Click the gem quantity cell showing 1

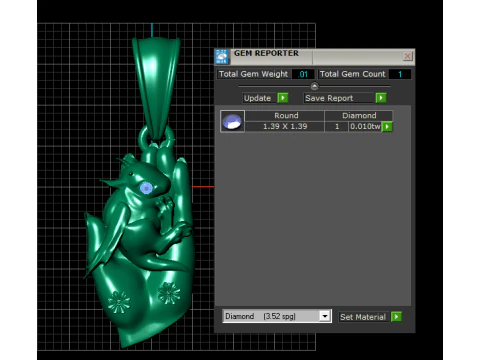click(x=337, y=126)
